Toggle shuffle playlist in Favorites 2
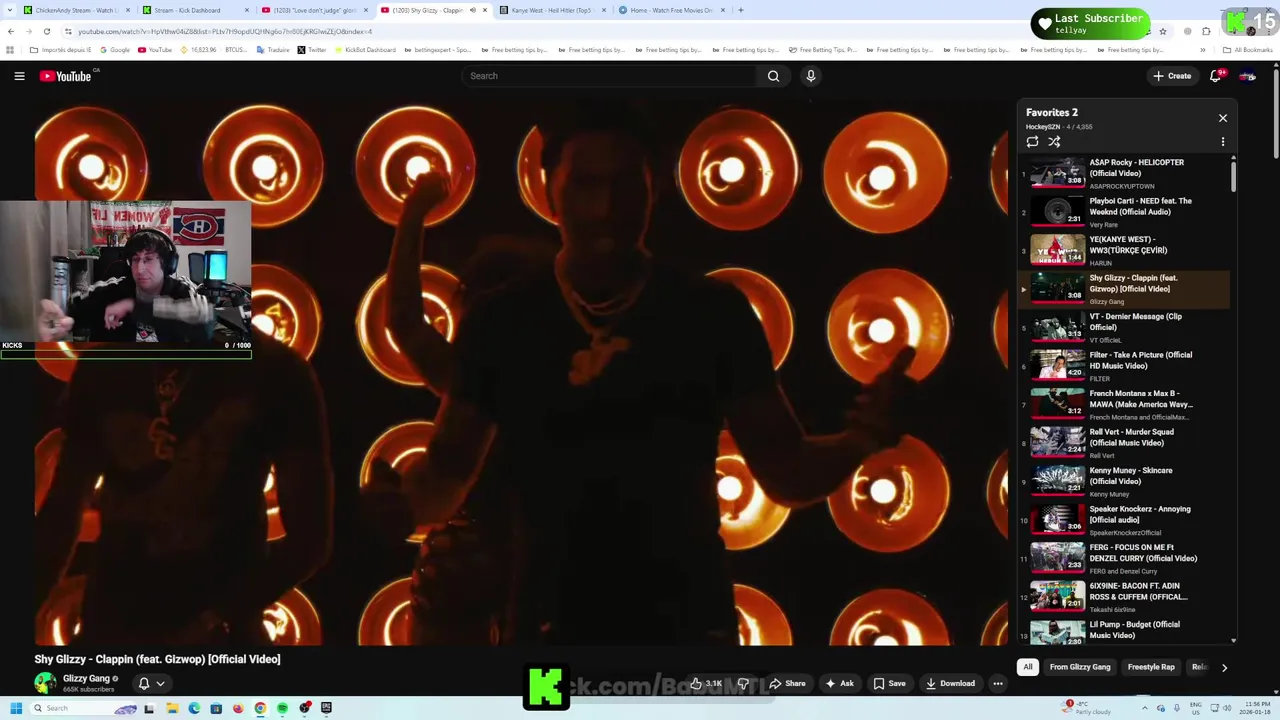 pos(1054,142)
